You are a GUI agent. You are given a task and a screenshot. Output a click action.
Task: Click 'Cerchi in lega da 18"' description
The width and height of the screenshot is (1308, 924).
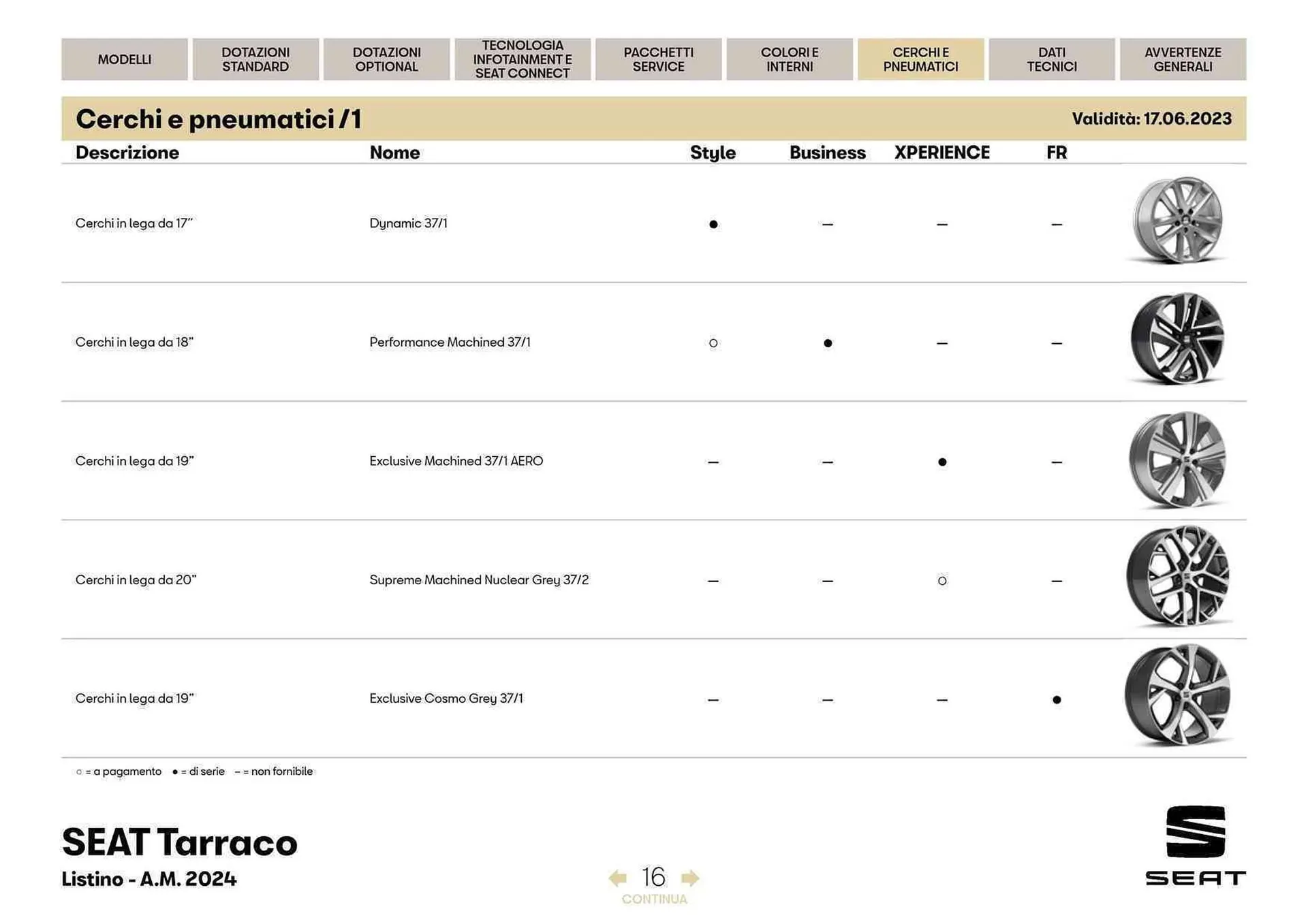point(134,342)
